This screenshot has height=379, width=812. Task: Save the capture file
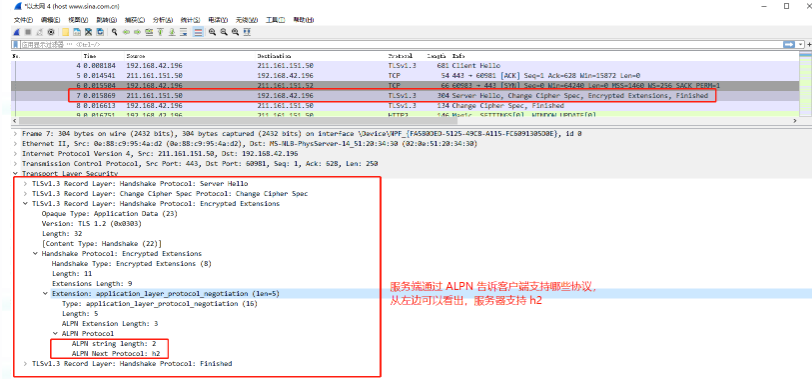pos(77,32)
